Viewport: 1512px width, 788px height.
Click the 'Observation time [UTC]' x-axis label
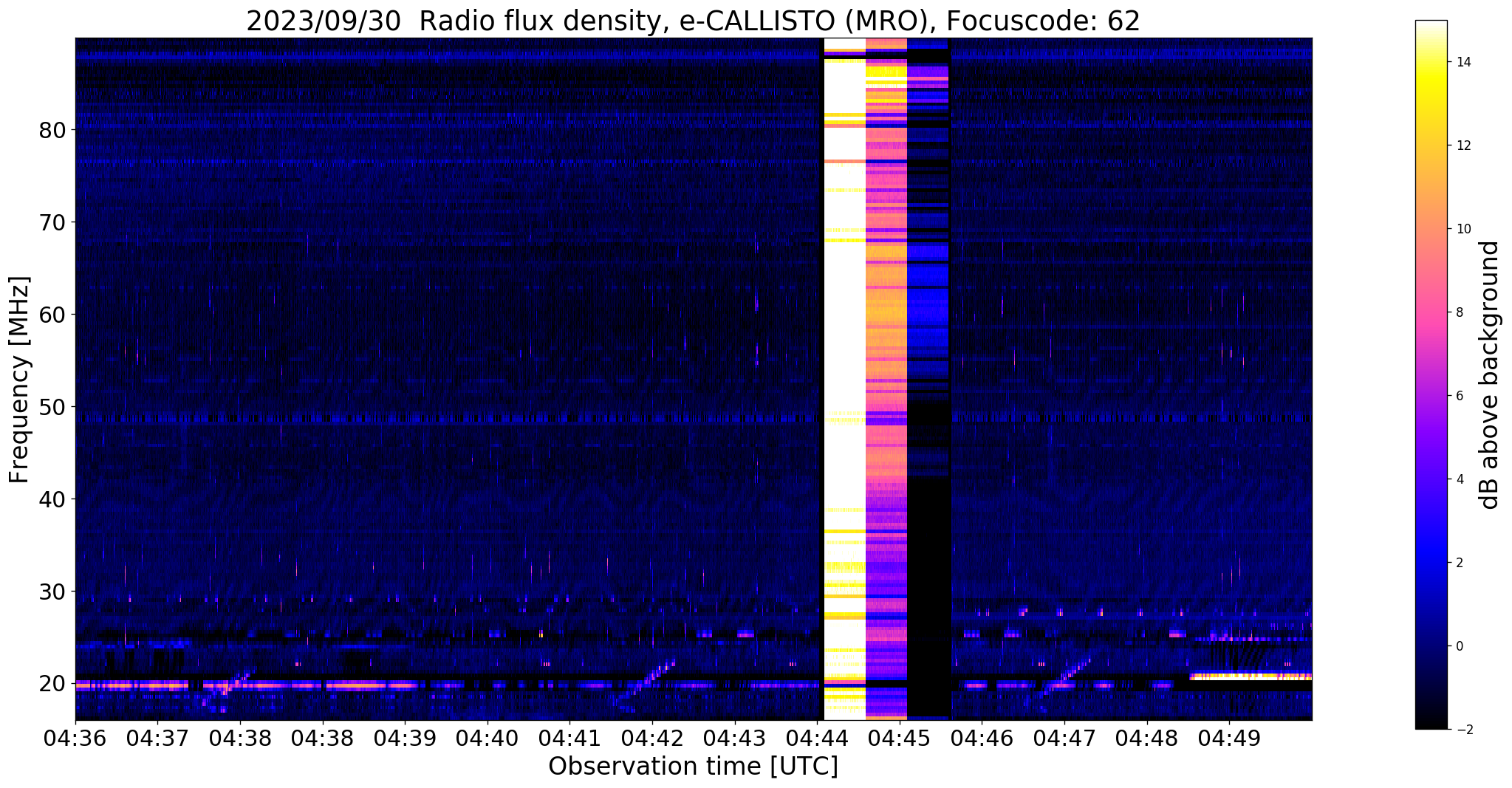[693, 766]
